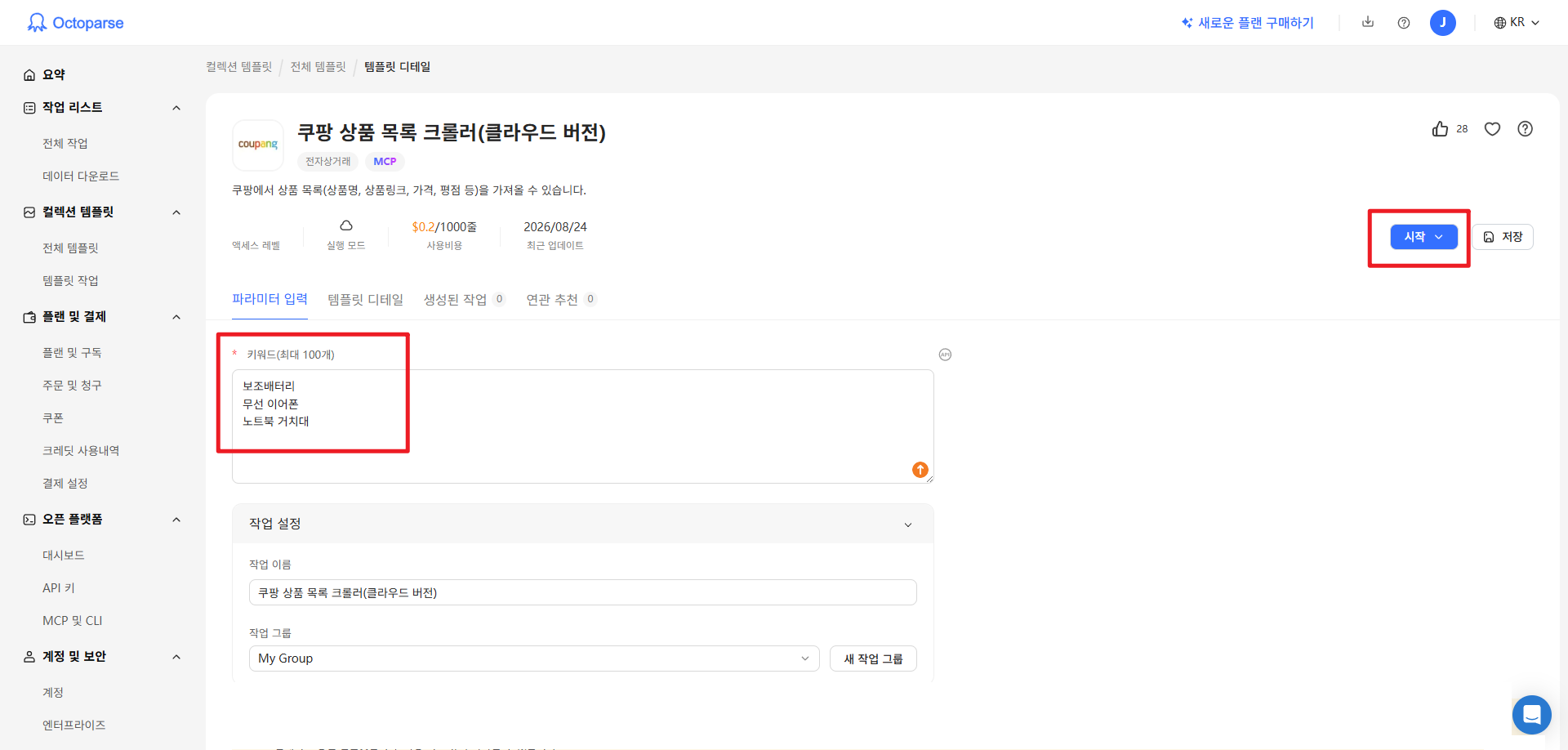Click the 새 작업 그룹 button
1568x750 pixels.
[873, 658]
